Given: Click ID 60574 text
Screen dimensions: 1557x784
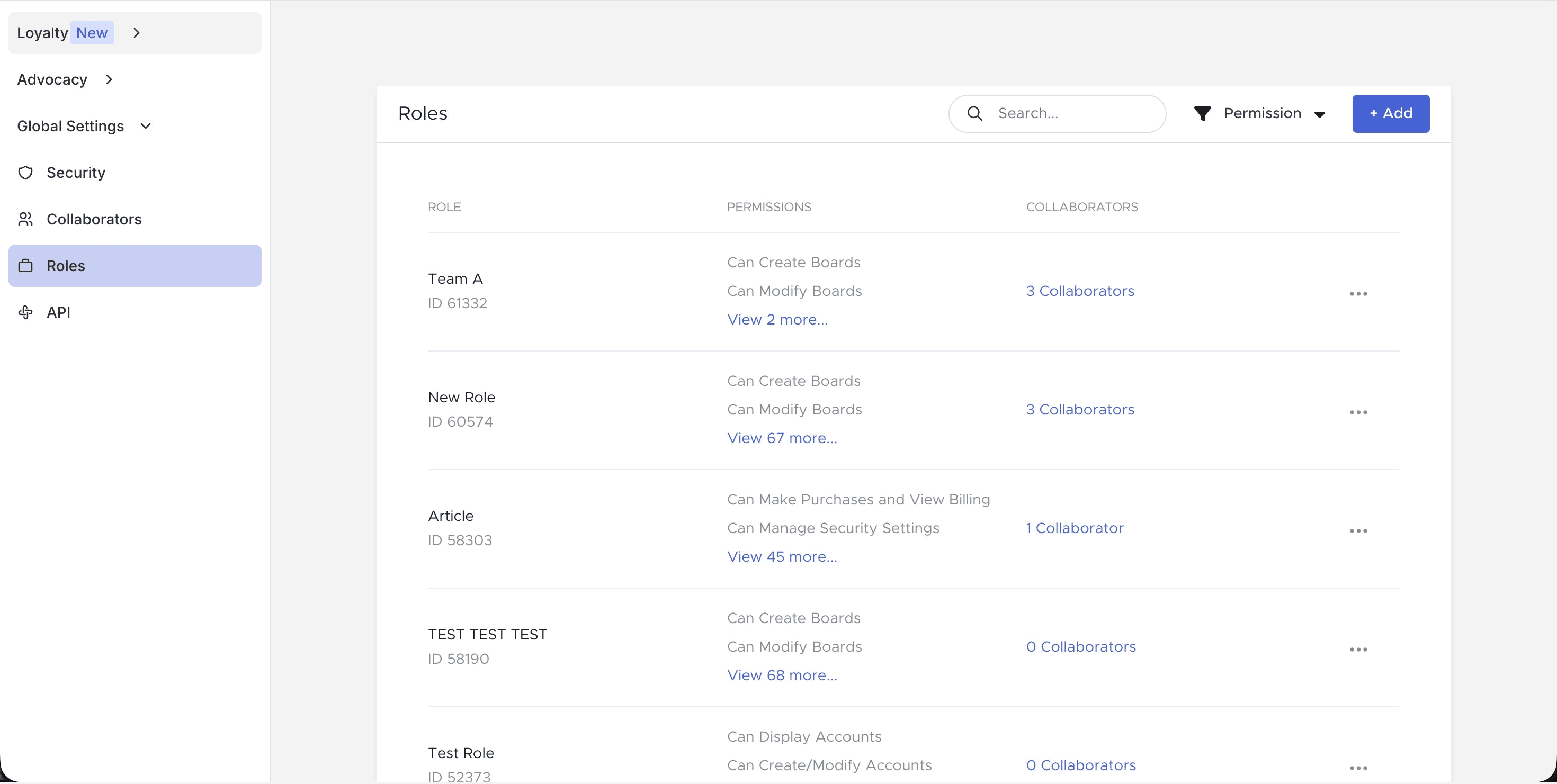Looking at the screenshot, I should coord(461,421).
